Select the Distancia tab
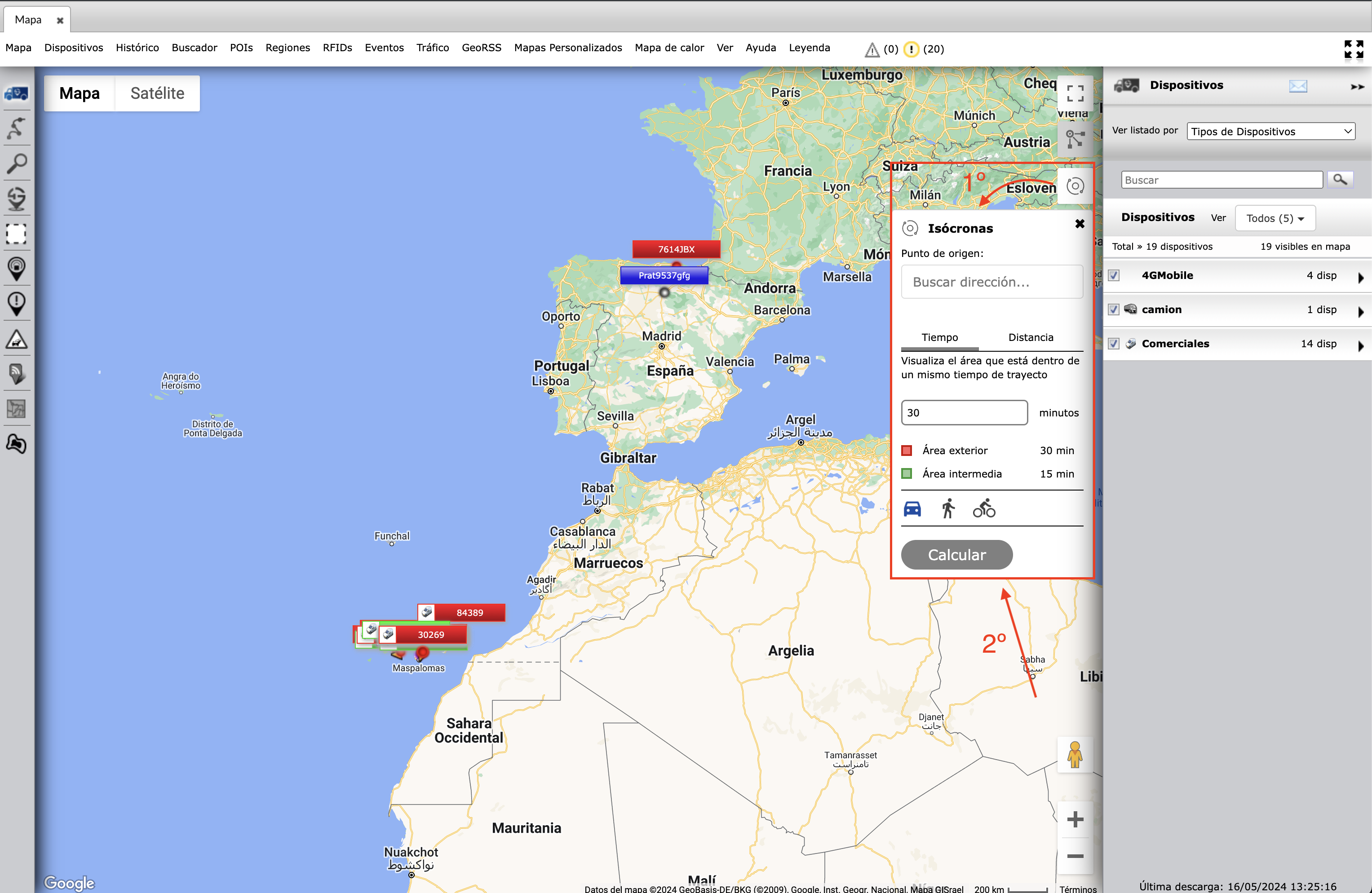The height and width of the screenshot is (893, 1372). click(x=1031, y=338)
